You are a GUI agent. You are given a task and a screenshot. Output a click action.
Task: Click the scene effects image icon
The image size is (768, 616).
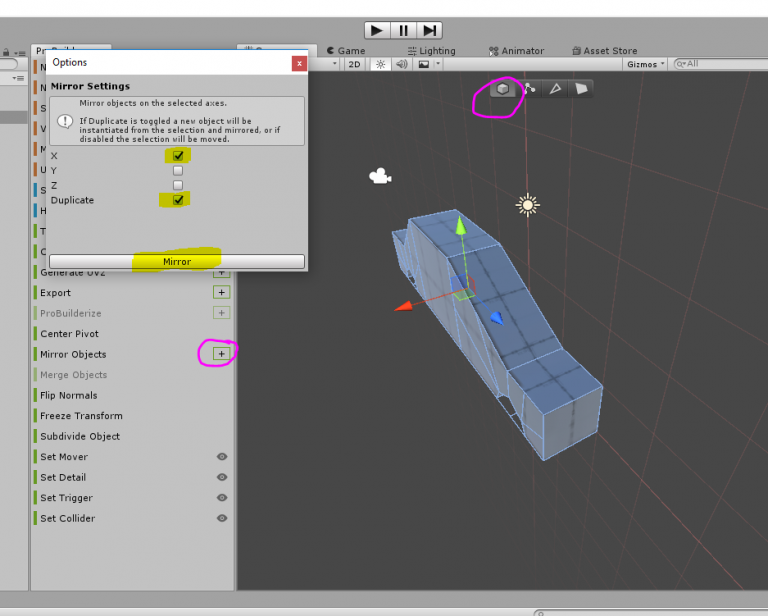pos(424,64)
